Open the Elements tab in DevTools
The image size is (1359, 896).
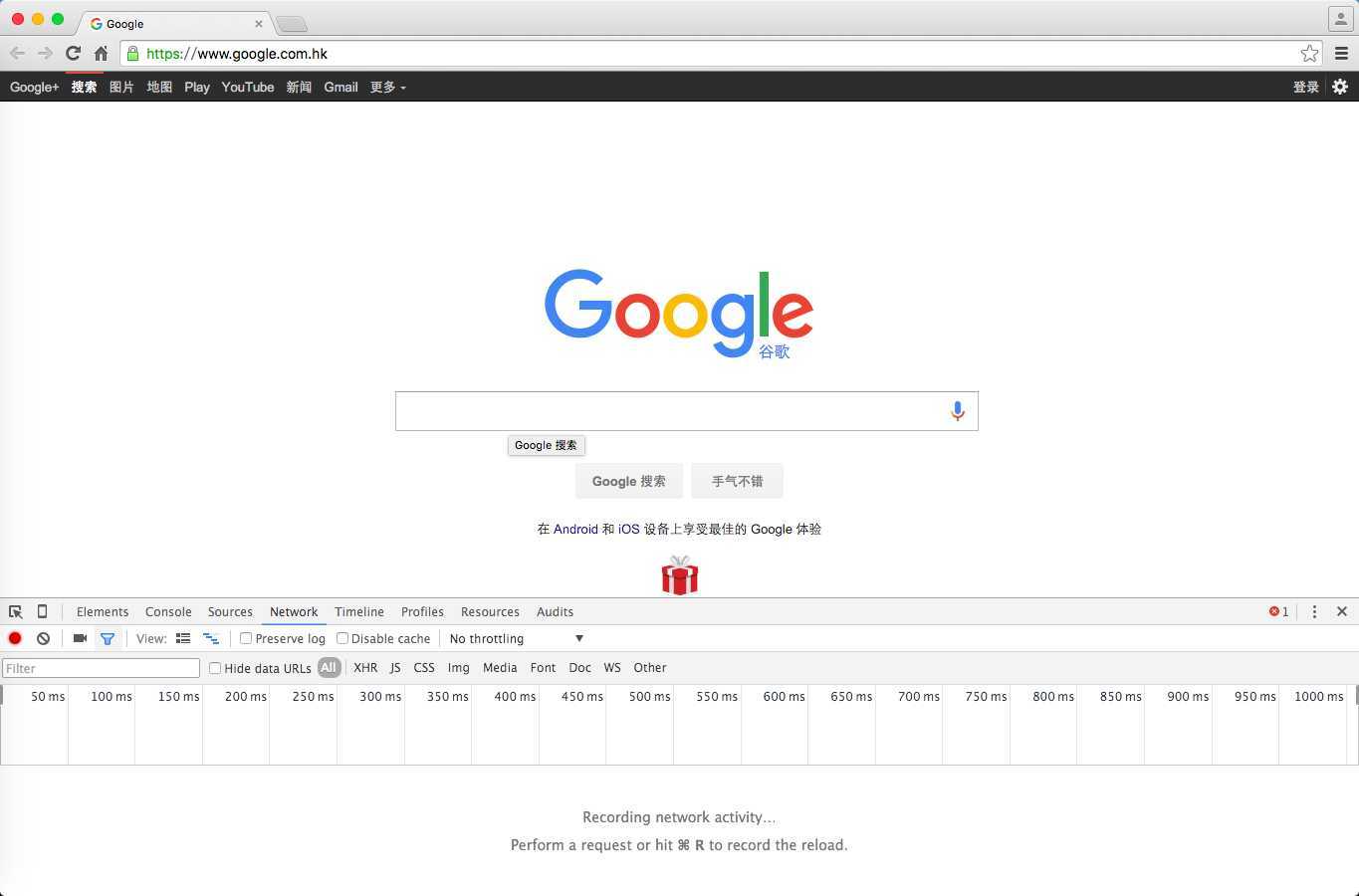103,611
